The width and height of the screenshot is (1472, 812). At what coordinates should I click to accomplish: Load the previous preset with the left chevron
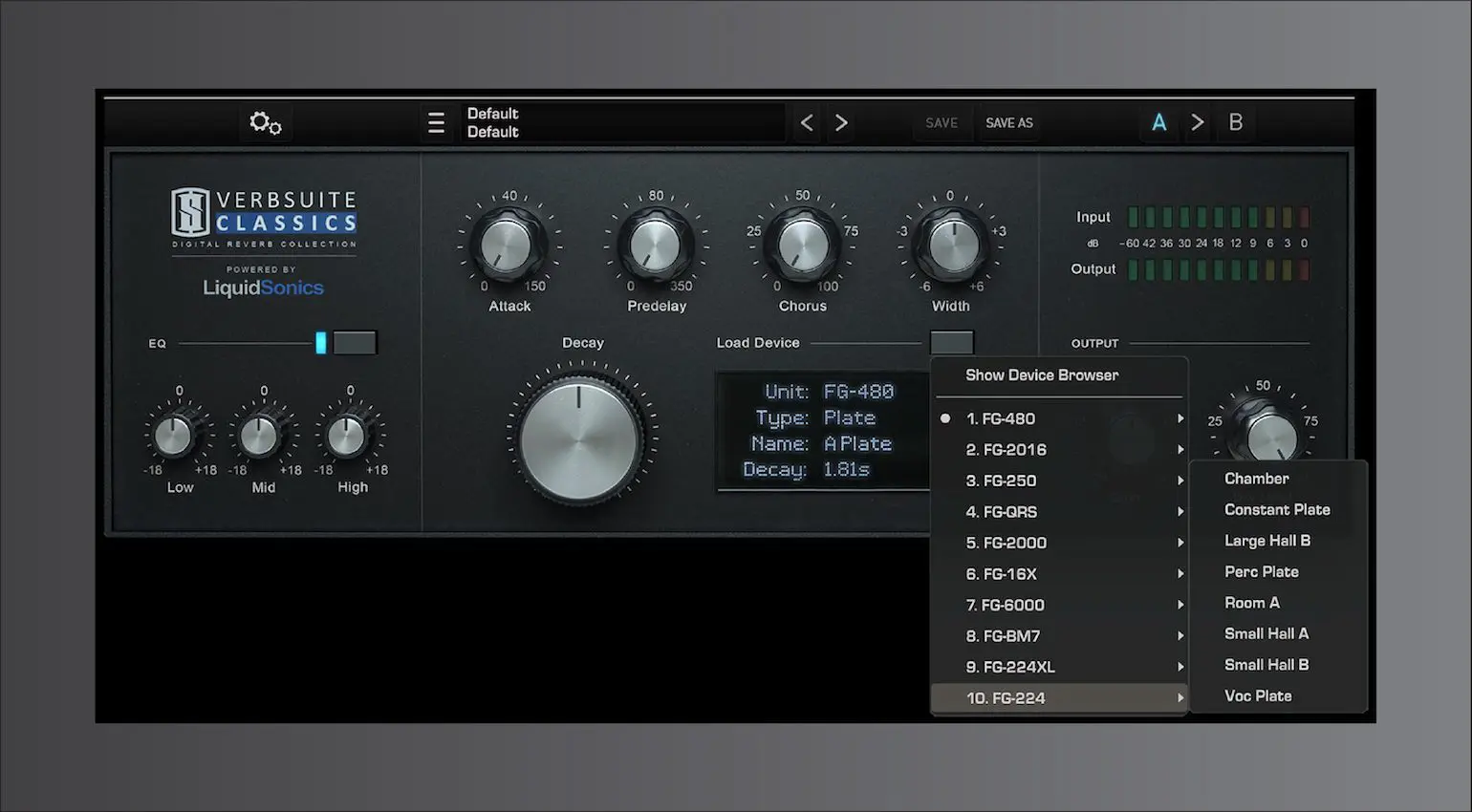[x=806, y=122]
